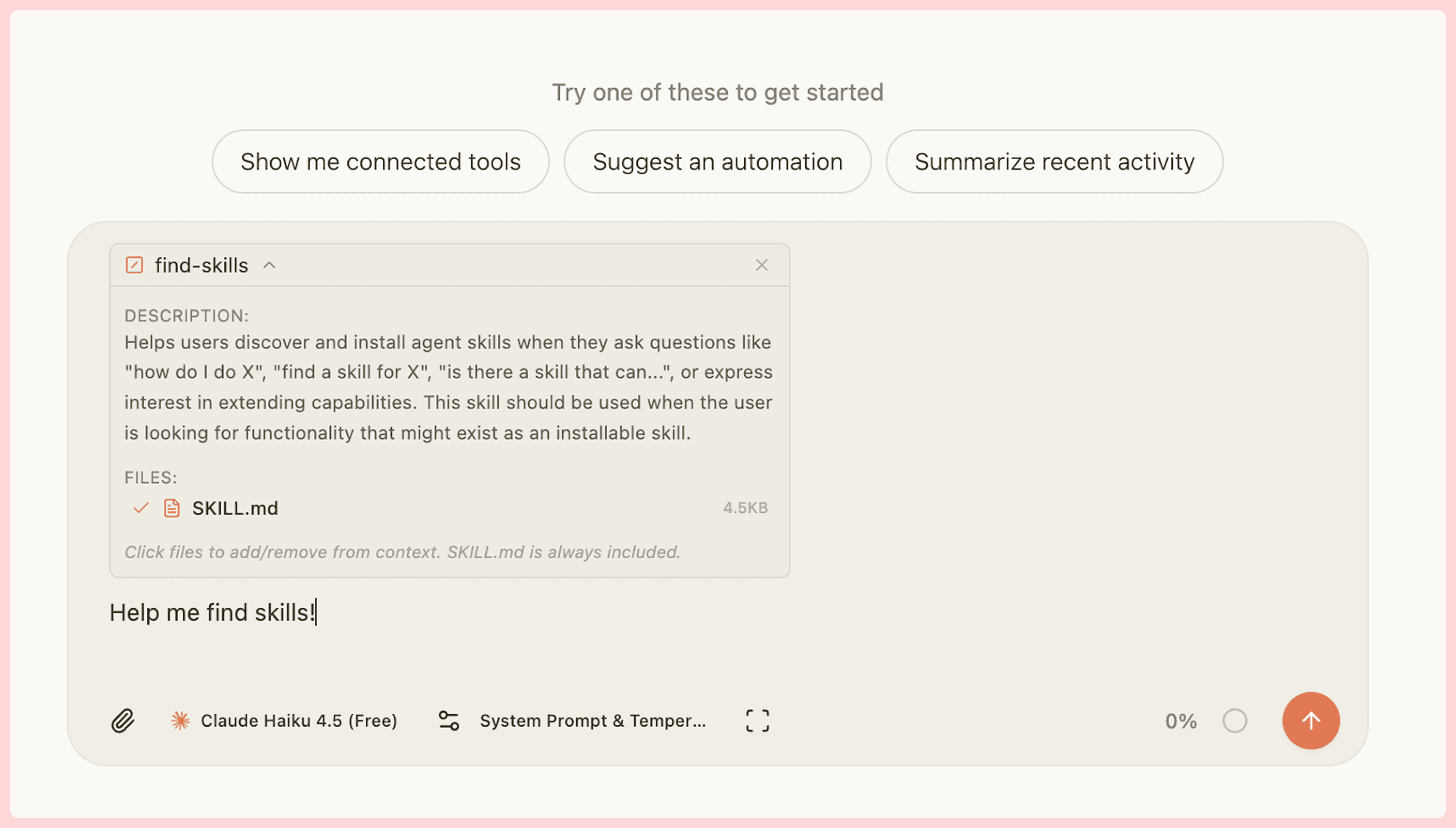1456x828 pixels.
Task: Click the context usage circle indicator
Action: [x=1234, y=720]
